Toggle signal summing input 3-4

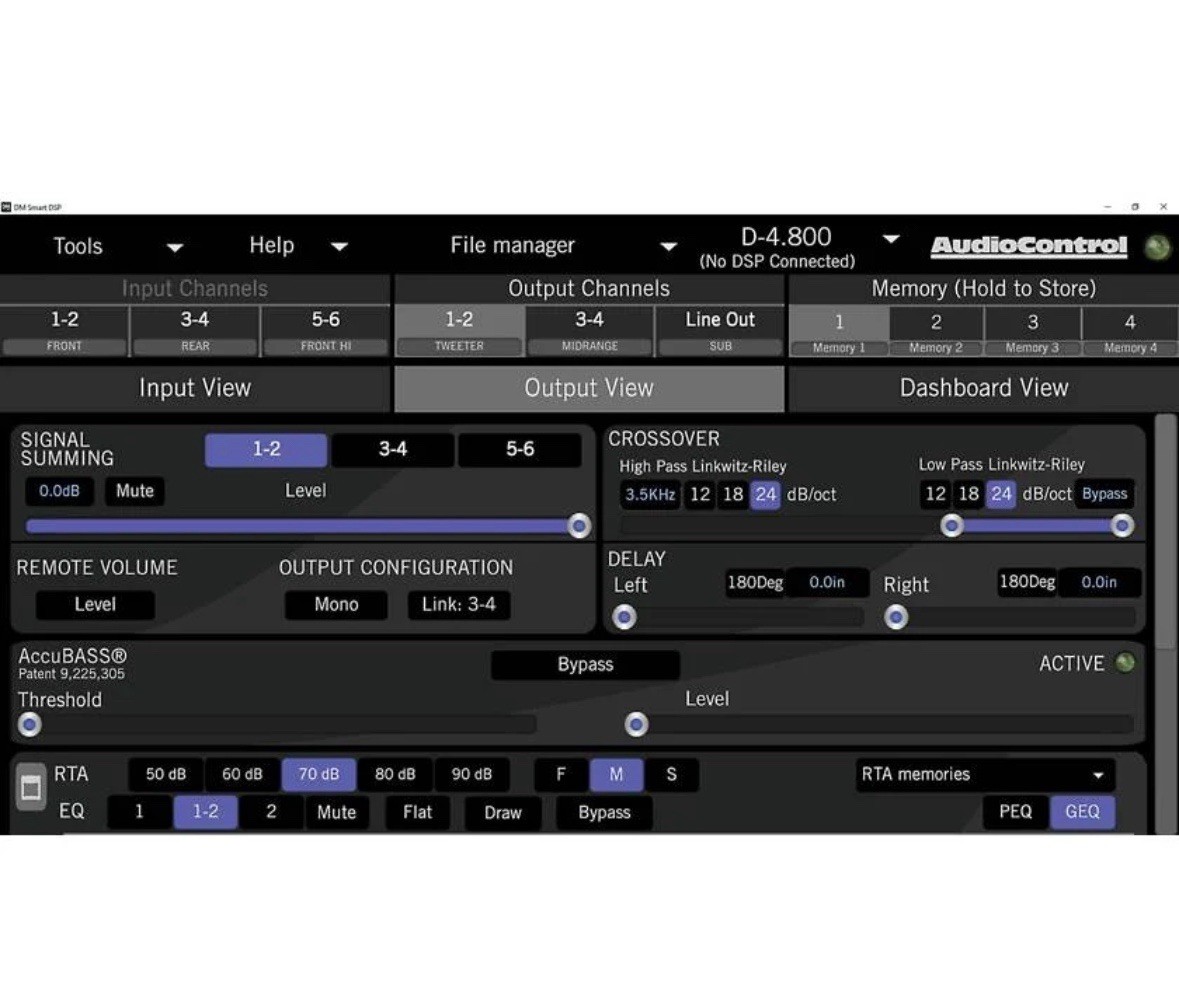coord(392,450)
